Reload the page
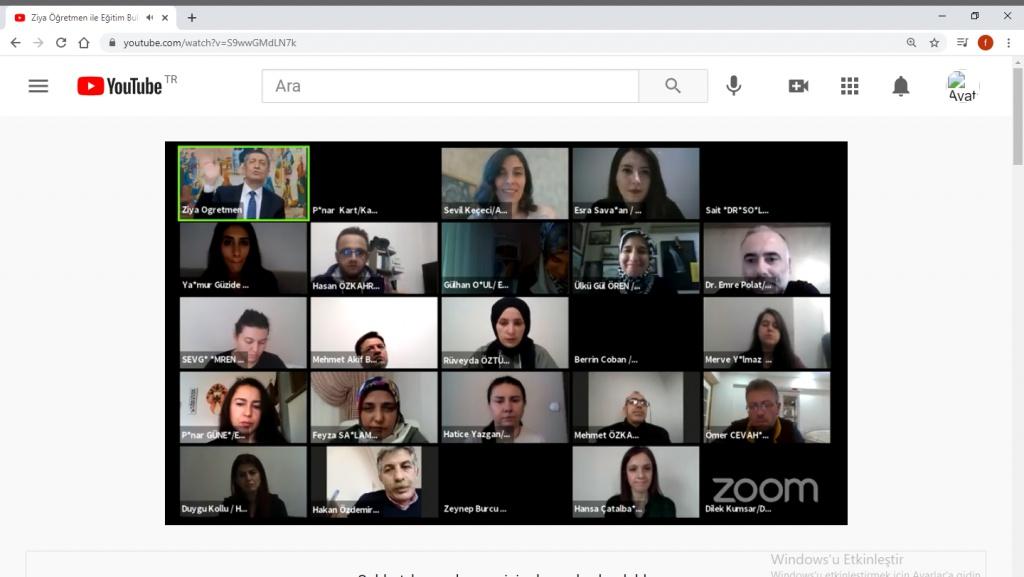 pyautogui.click(x=61, y=43)
